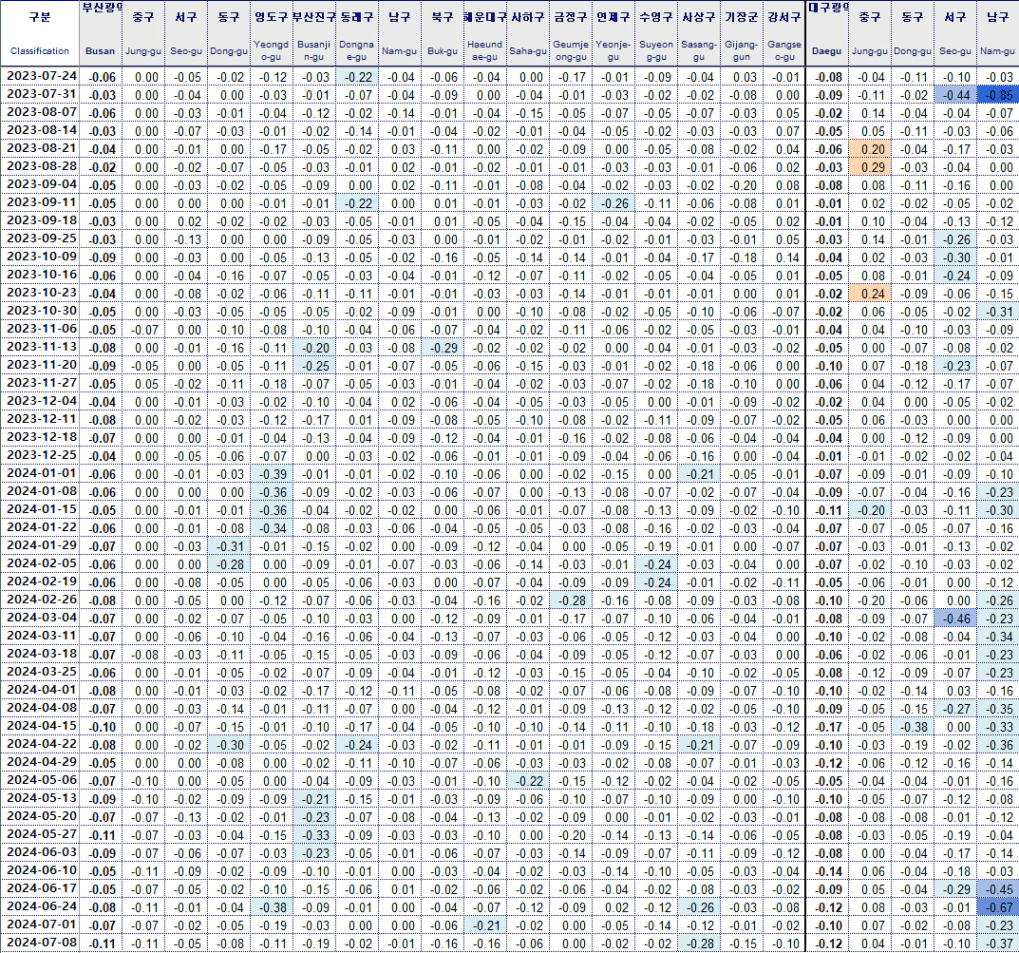Image resolution: width=1019 pixels, height=953 pixels.
Task: Select the Busan column header
Action: 99,49
